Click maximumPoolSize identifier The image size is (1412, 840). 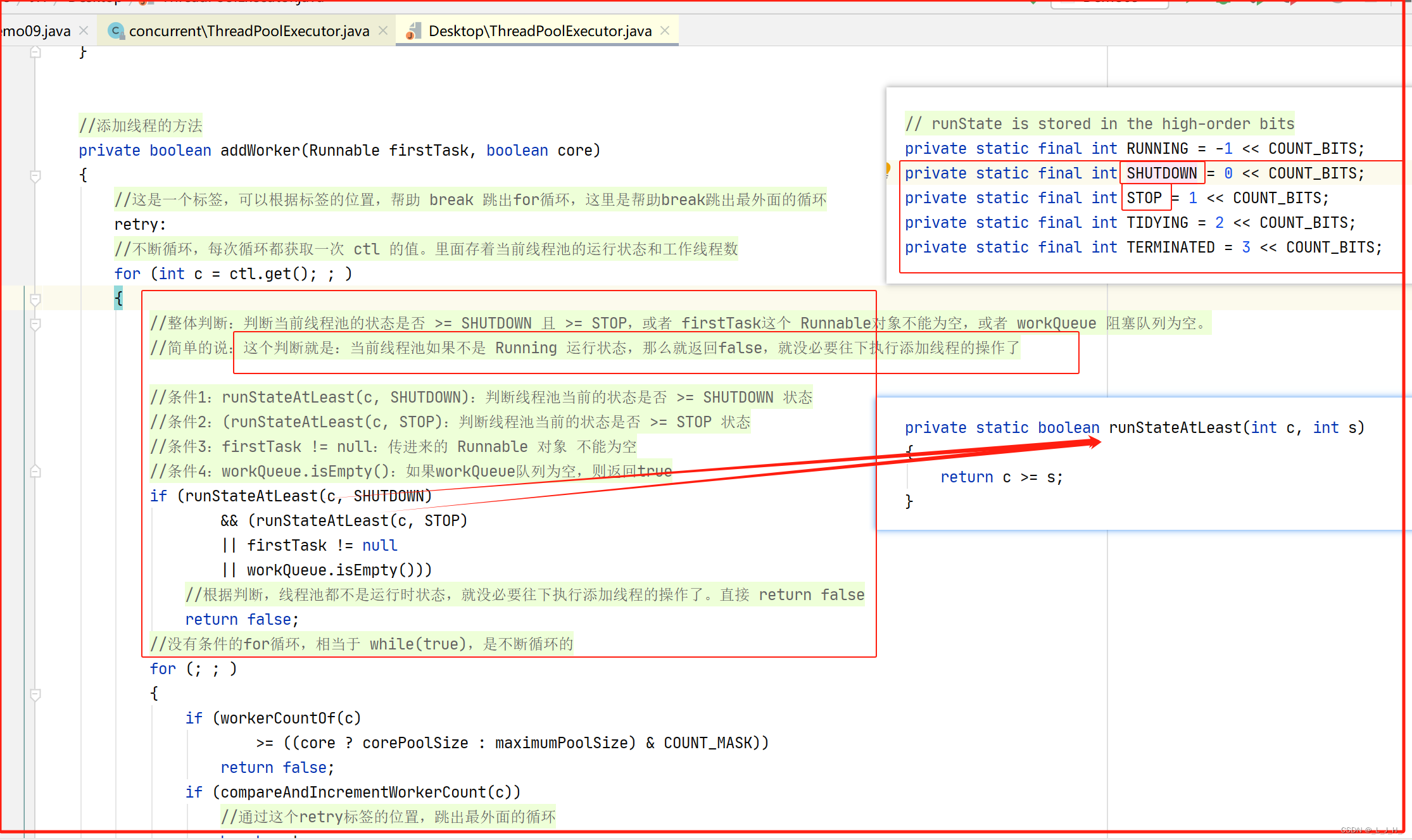click(560, 743)
